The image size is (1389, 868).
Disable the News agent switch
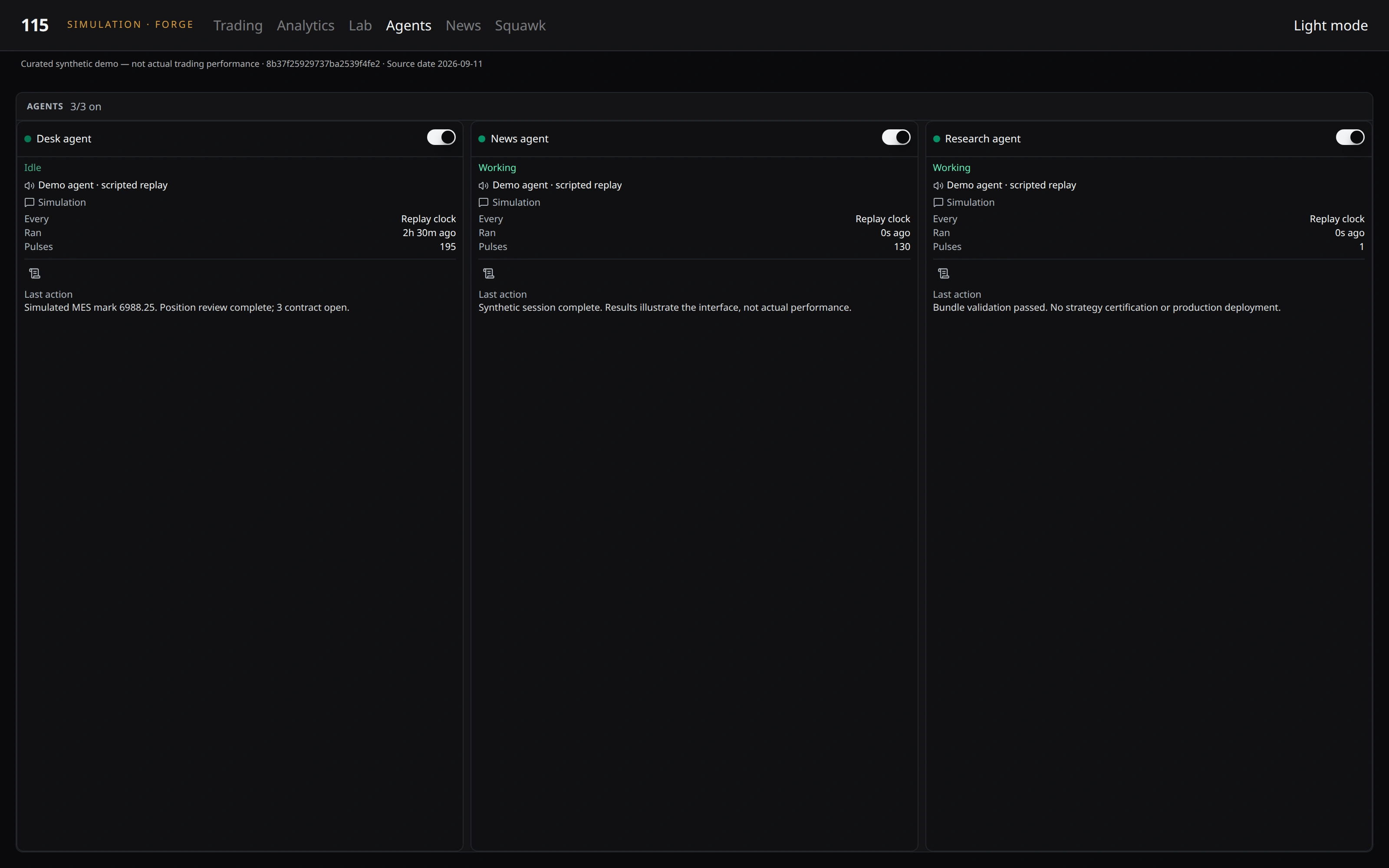coord(896,138)
